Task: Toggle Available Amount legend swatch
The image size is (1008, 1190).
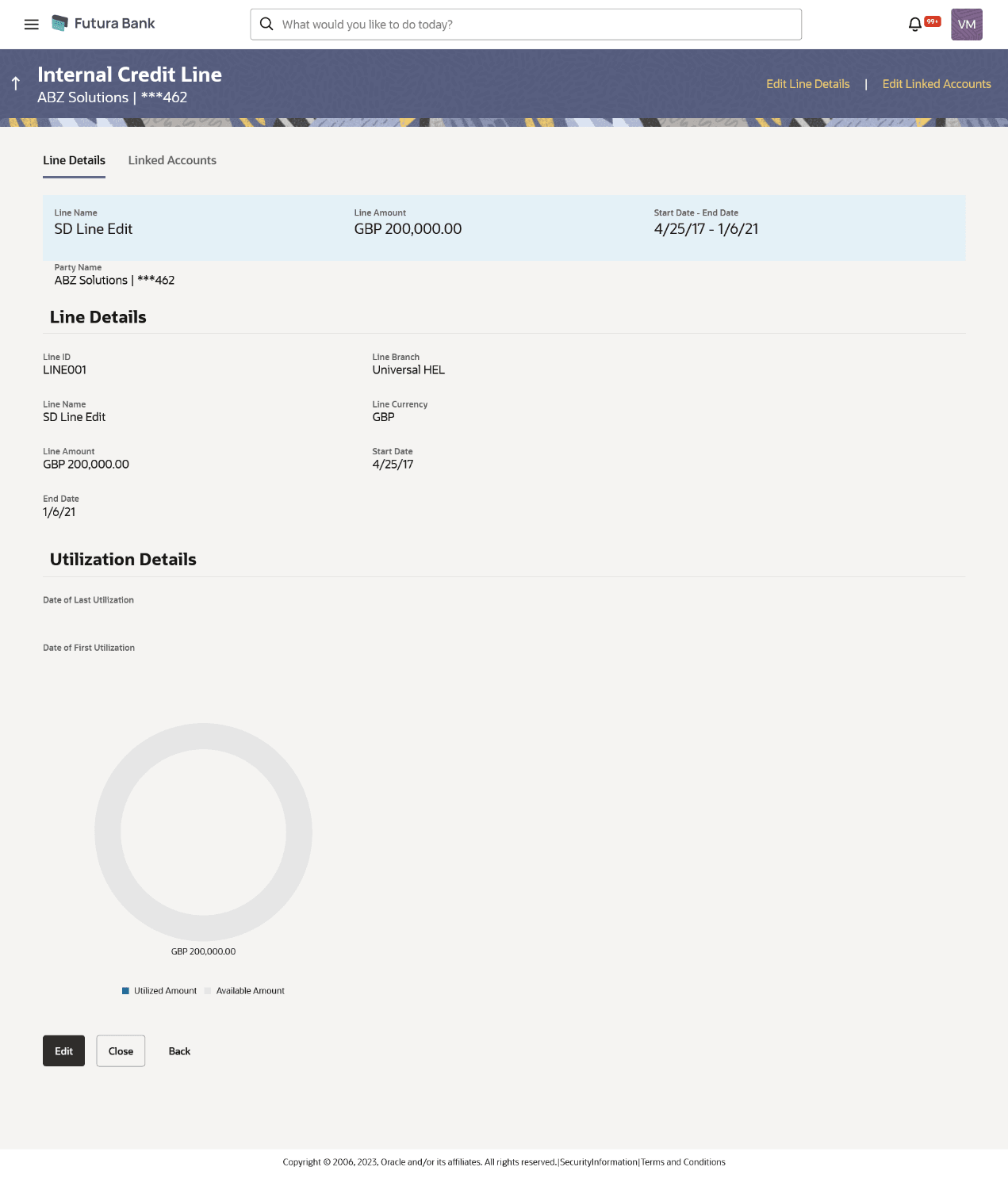Action: pyautogui.click(x=208, y=991)
